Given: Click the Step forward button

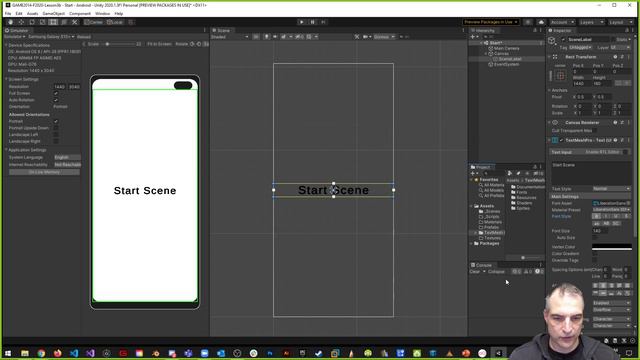Looking at the screenshot, I should pyautogui.click(x=323, y=22).
